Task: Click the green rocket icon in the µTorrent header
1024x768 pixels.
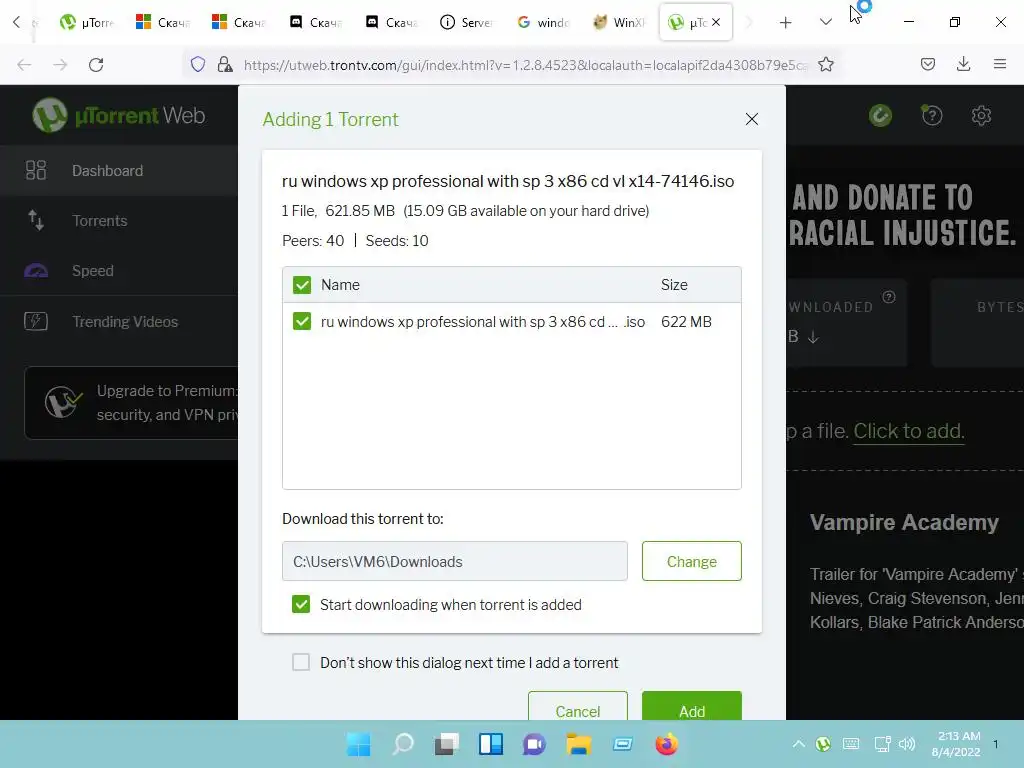Action: coord(880,116)
